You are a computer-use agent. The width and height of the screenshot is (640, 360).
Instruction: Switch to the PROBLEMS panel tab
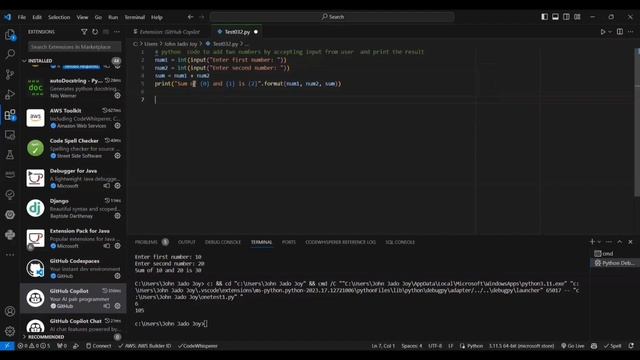pos(146,242)
